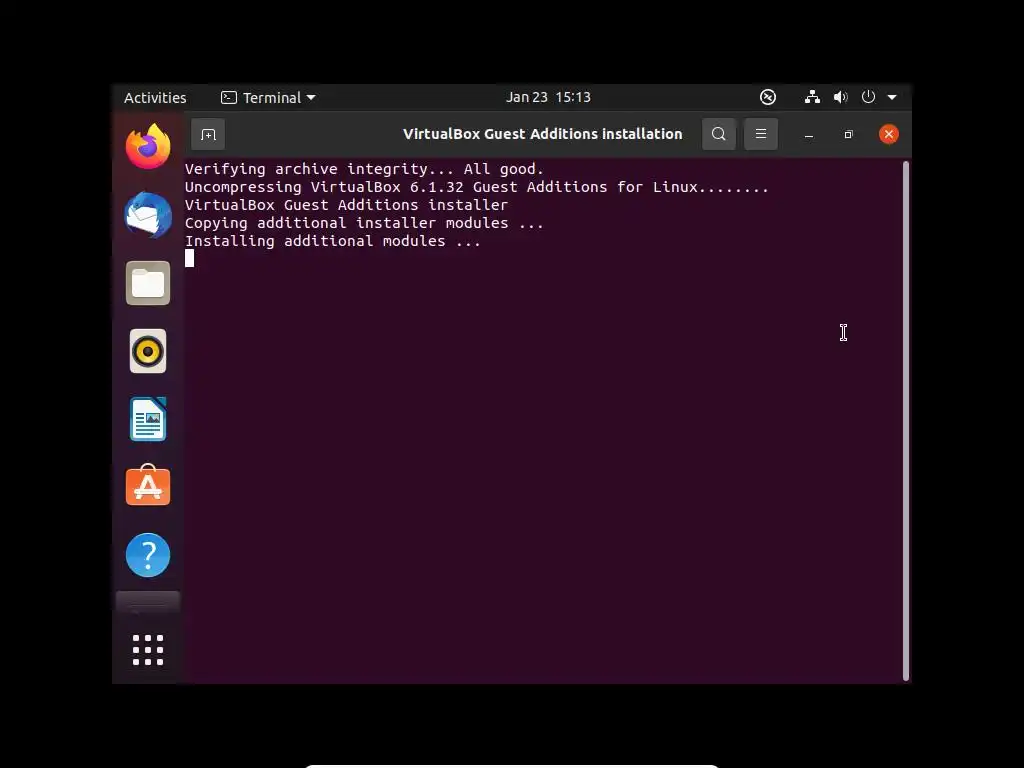This screenshot has height=768, width=1024.
Task: Click the crossed-circle status indicator icon
Action: (x=768, y=97)
